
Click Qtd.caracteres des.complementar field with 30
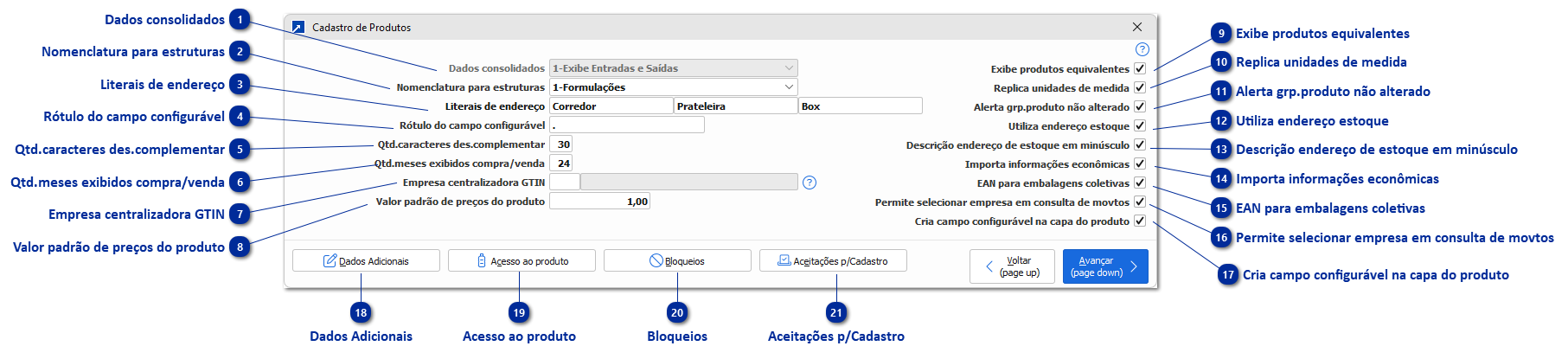(x=560, y=144)
